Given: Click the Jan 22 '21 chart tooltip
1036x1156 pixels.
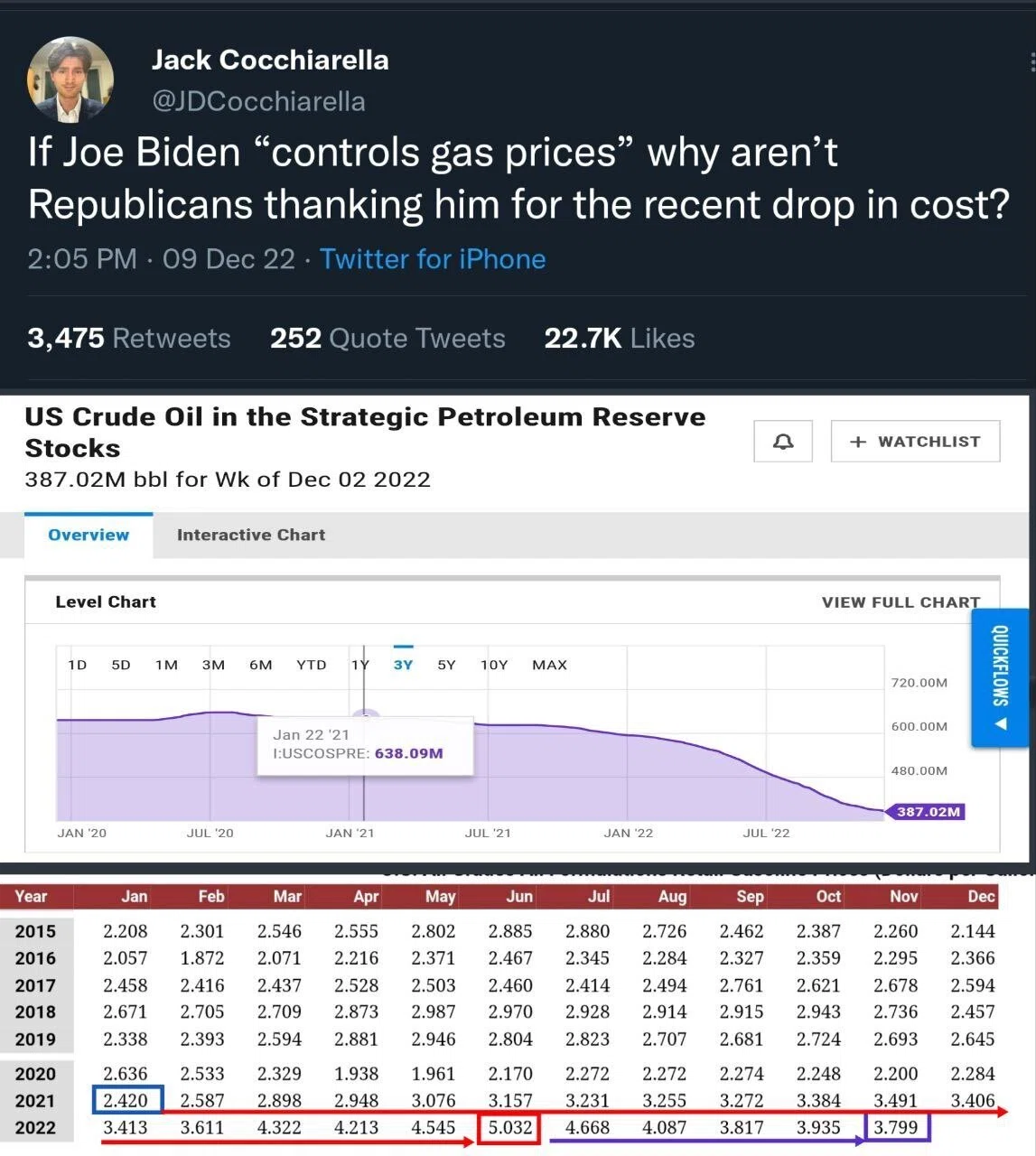Looking at the screenshot, I should (x=365, y=745).
